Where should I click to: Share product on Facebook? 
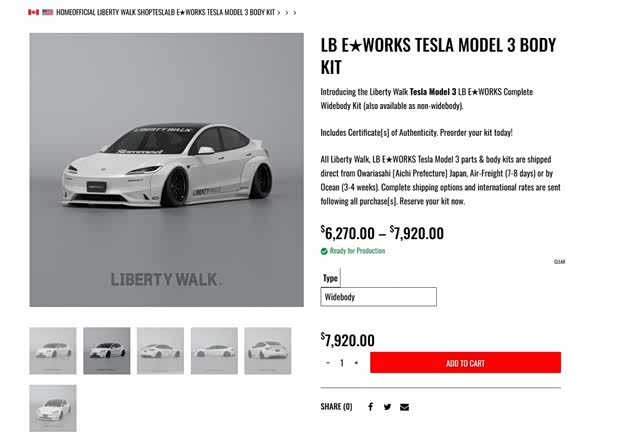click(x=370, y=407)
